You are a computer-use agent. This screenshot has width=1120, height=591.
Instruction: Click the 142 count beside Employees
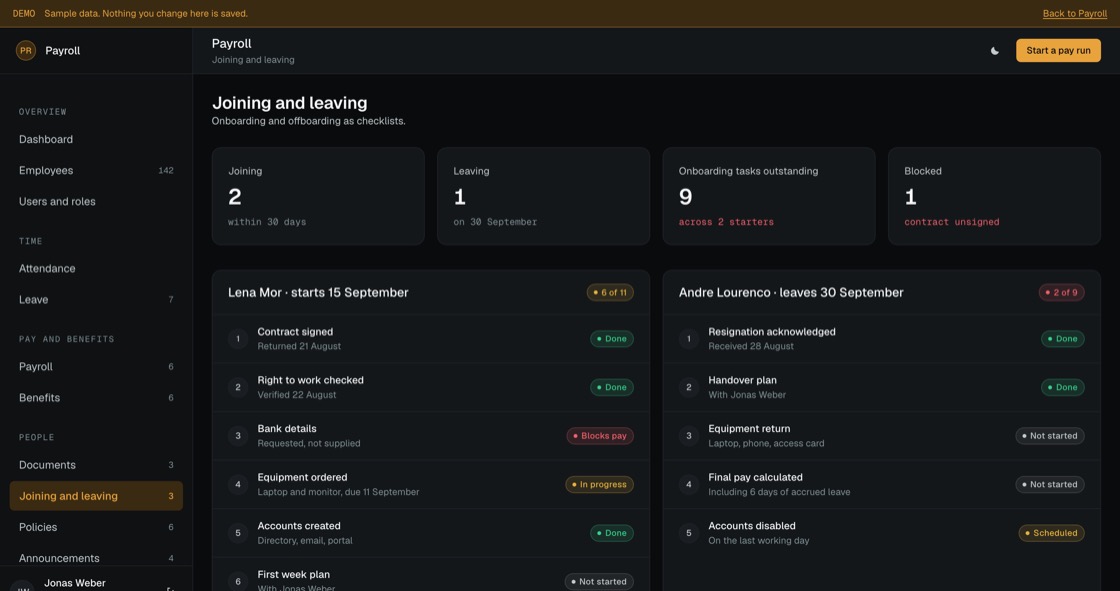[166, 170]
